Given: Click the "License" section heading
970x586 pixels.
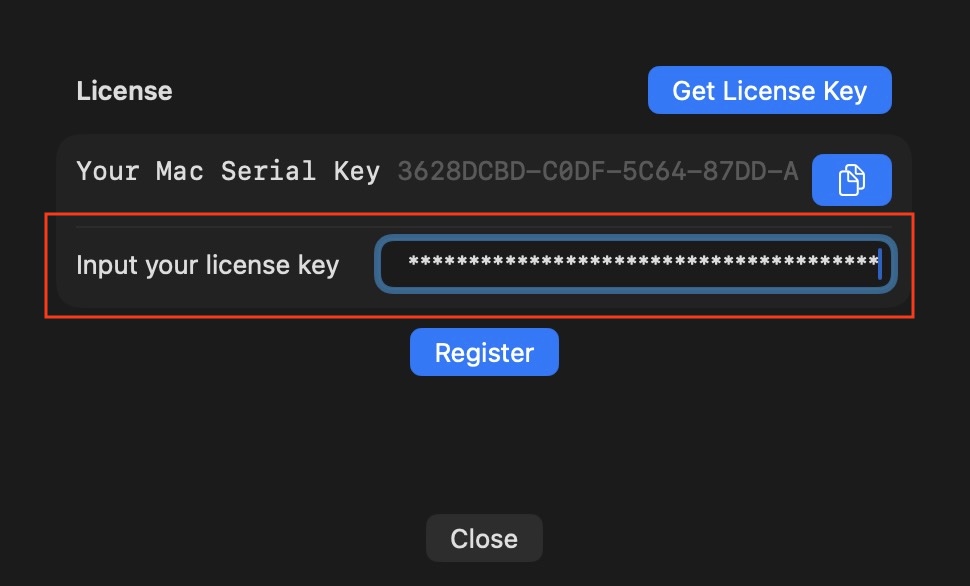Looking at the screenshot, I should (124, 91).
